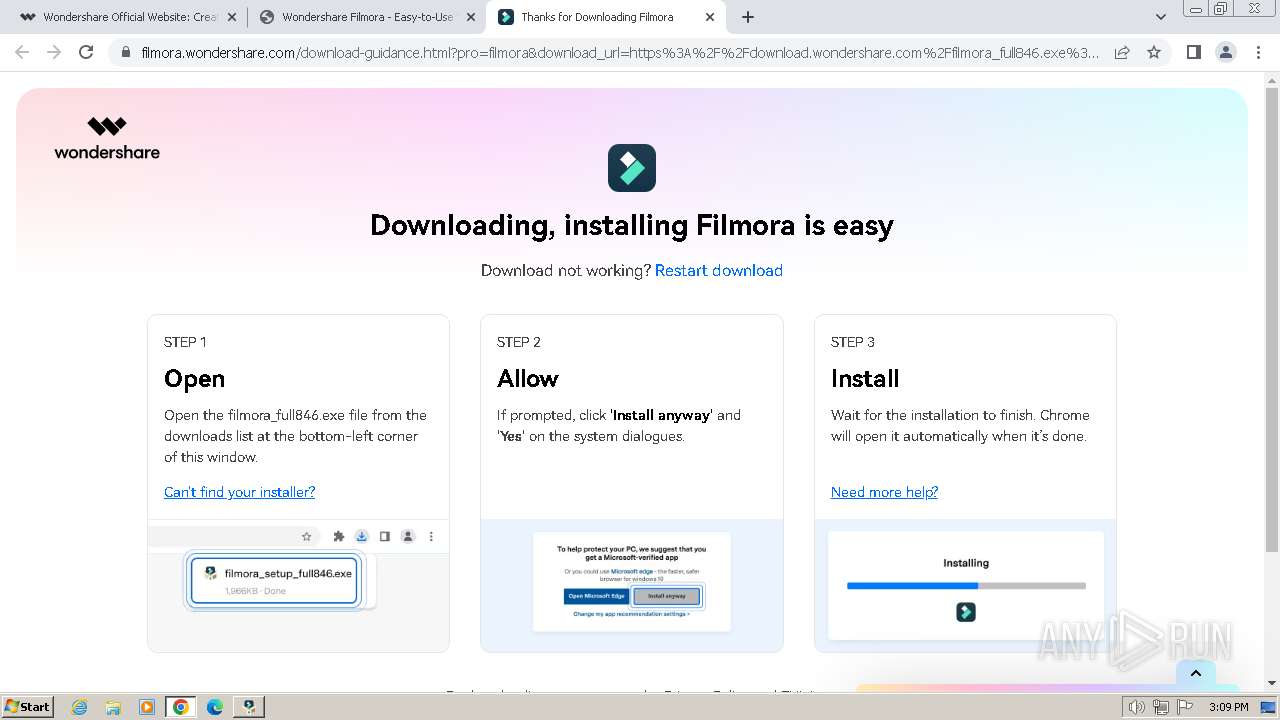Click the Filmora app icon above the headline
Screen dimensions: 1280x720
[x=632, y=168]
